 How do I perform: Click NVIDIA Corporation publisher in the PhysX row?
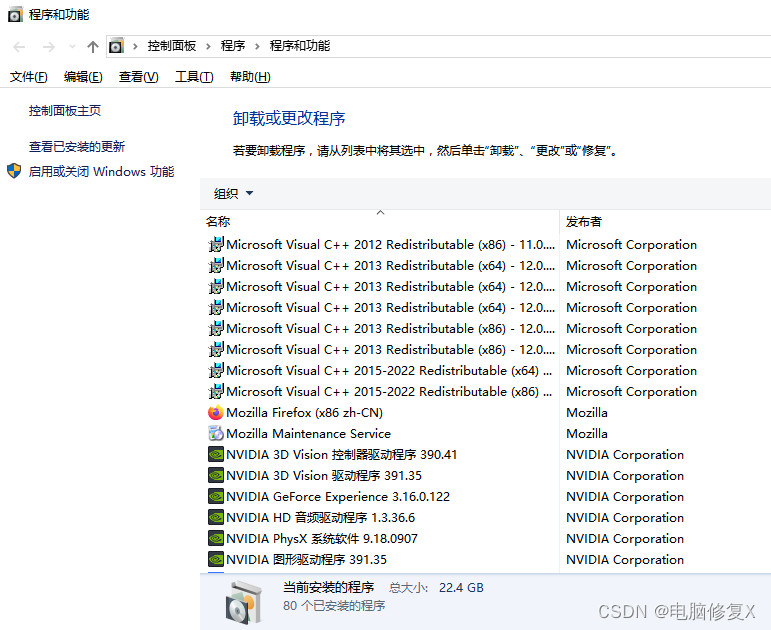click(625, 539)
